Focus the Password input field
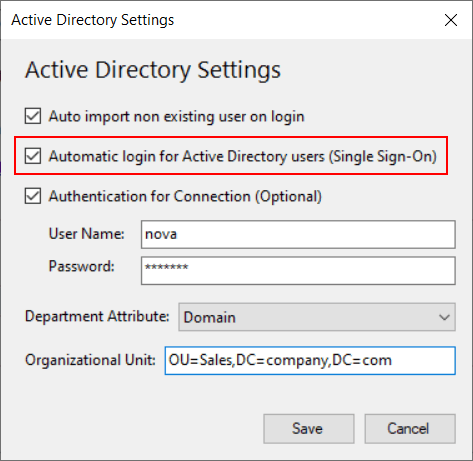Viewport: 473px width, 461px height. (298, 270)
